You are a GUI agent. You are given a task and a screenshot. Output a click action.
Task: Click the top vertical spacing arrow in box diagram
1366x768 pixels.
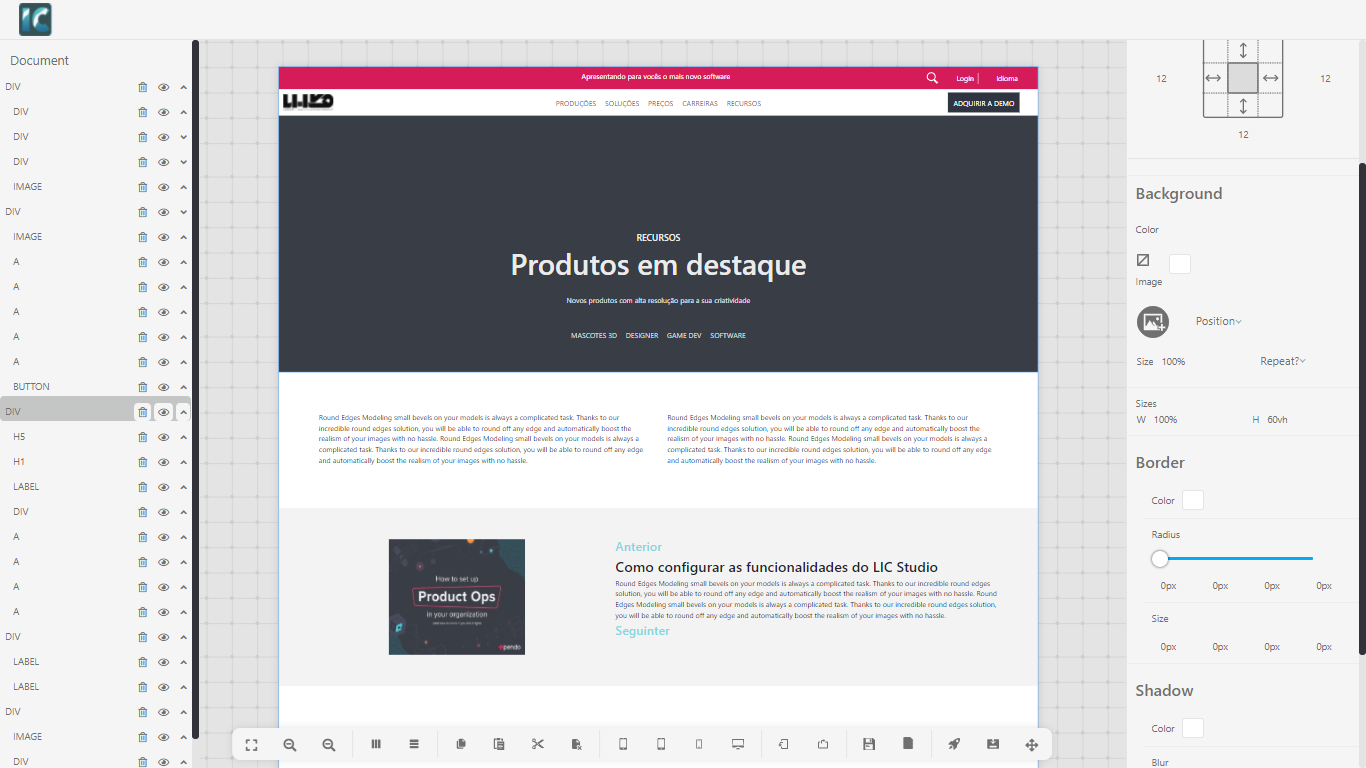point(1243,50)
